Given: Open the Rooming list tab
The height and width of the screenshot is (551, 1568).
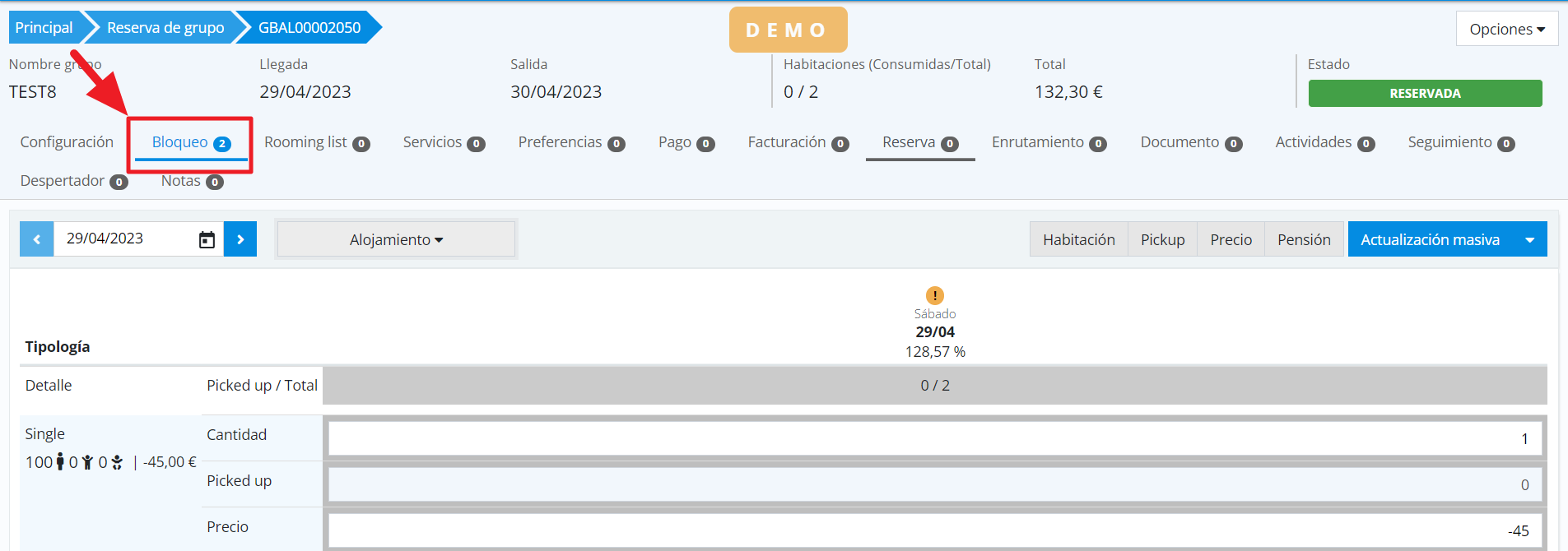Looking at the screenshot, I should (x=316, y=142).
